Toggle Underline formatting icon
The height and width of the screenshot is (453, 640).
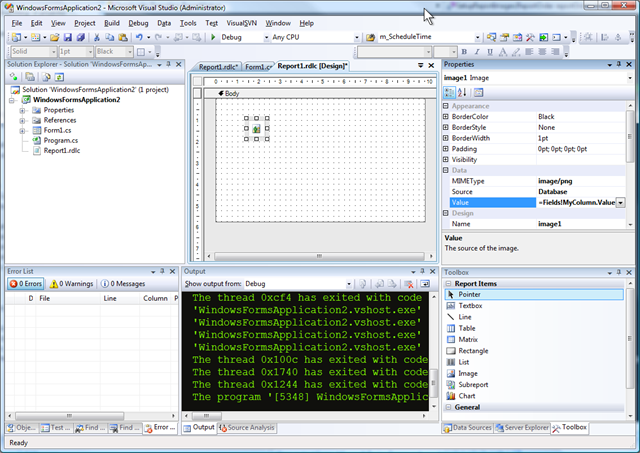point(490,52)
